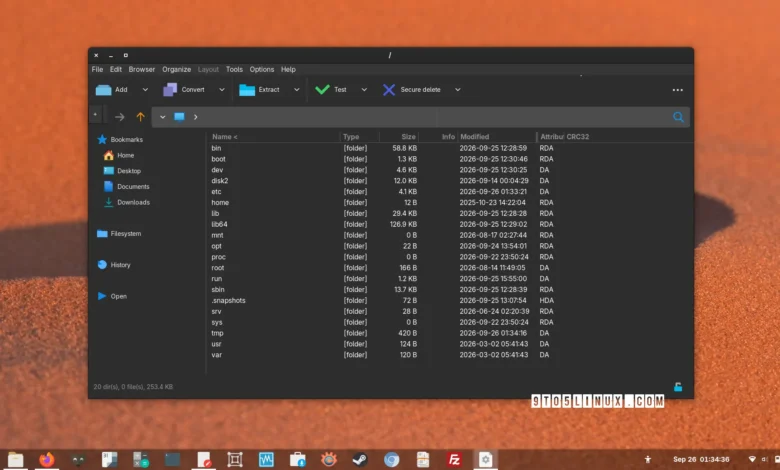Open the Browser menu

pyautogui.click(x=142, y=70)
